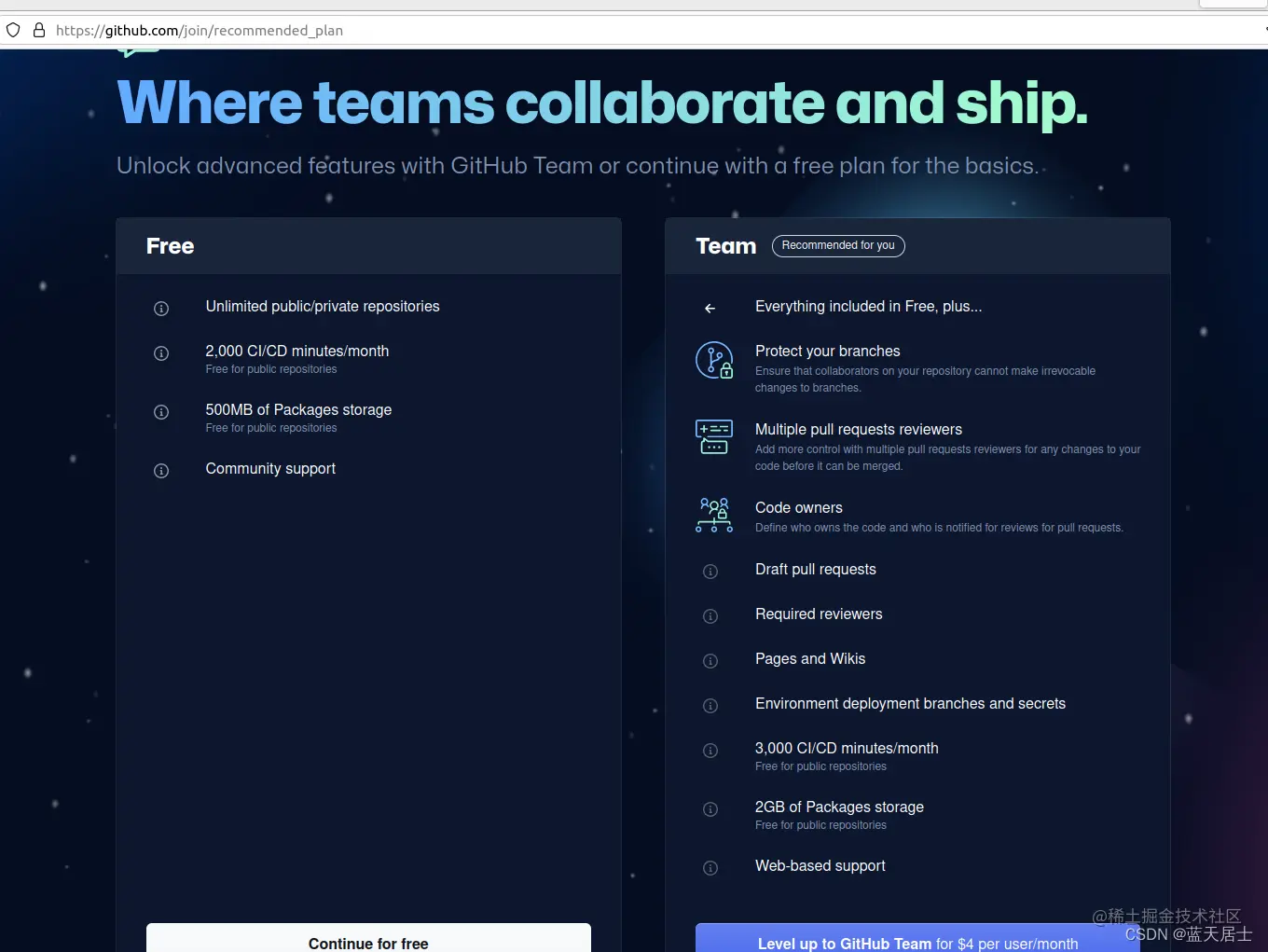The height and width of the screenshot is (952, 1268).
Task: Click Multiple pull requests reviewers title
Action: (859, 430)
